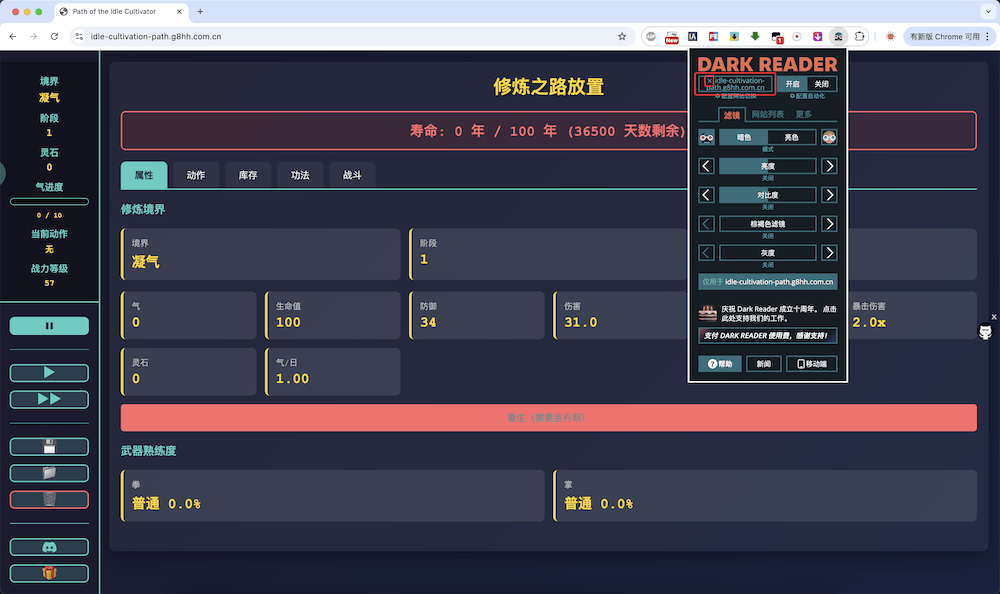Click the pause button in the sidebar
The height and width of the screenshot is (594, 1000).
click(x=49, y=326)
